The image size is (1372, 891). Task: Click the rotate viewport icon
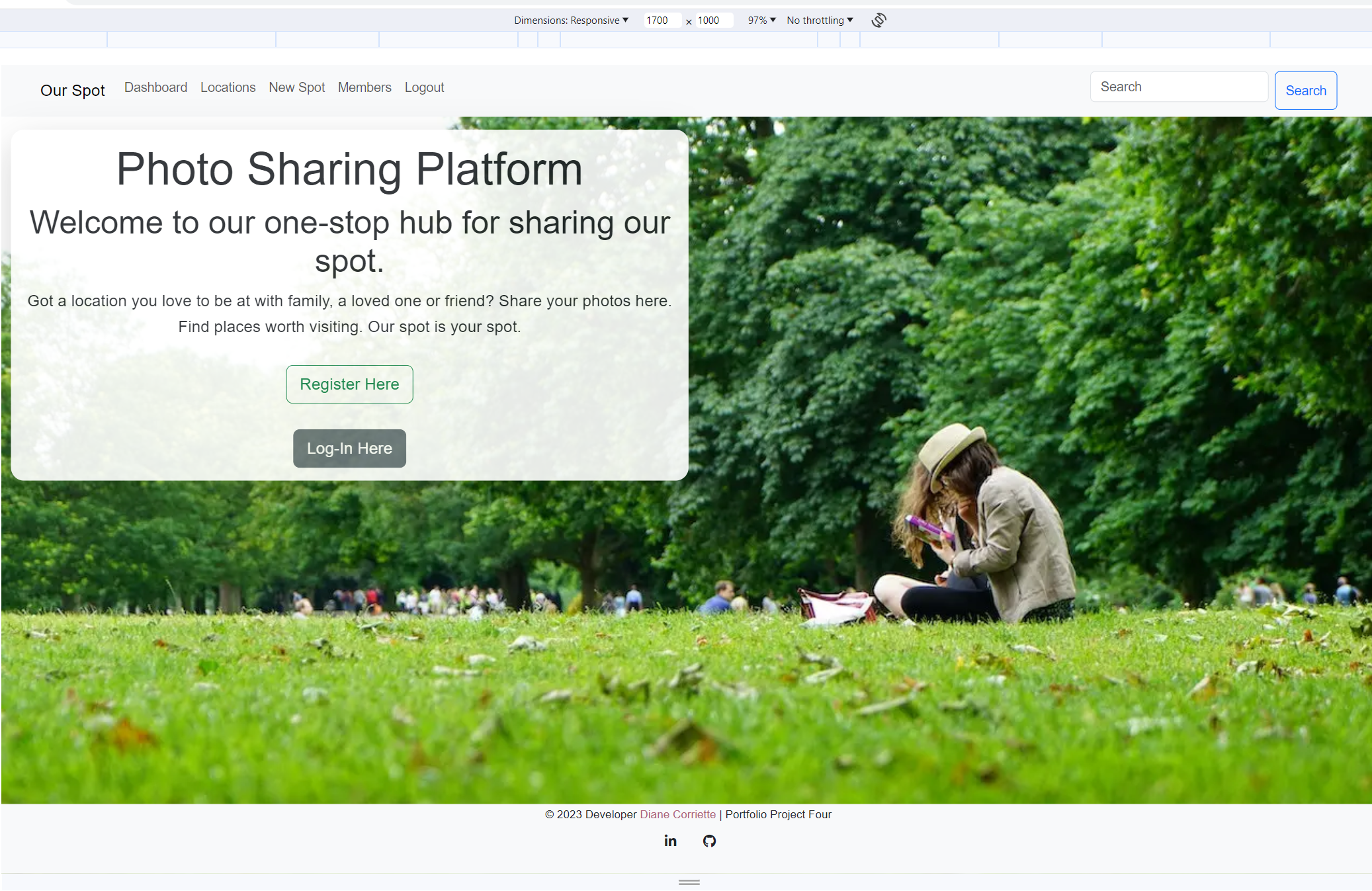879,21
